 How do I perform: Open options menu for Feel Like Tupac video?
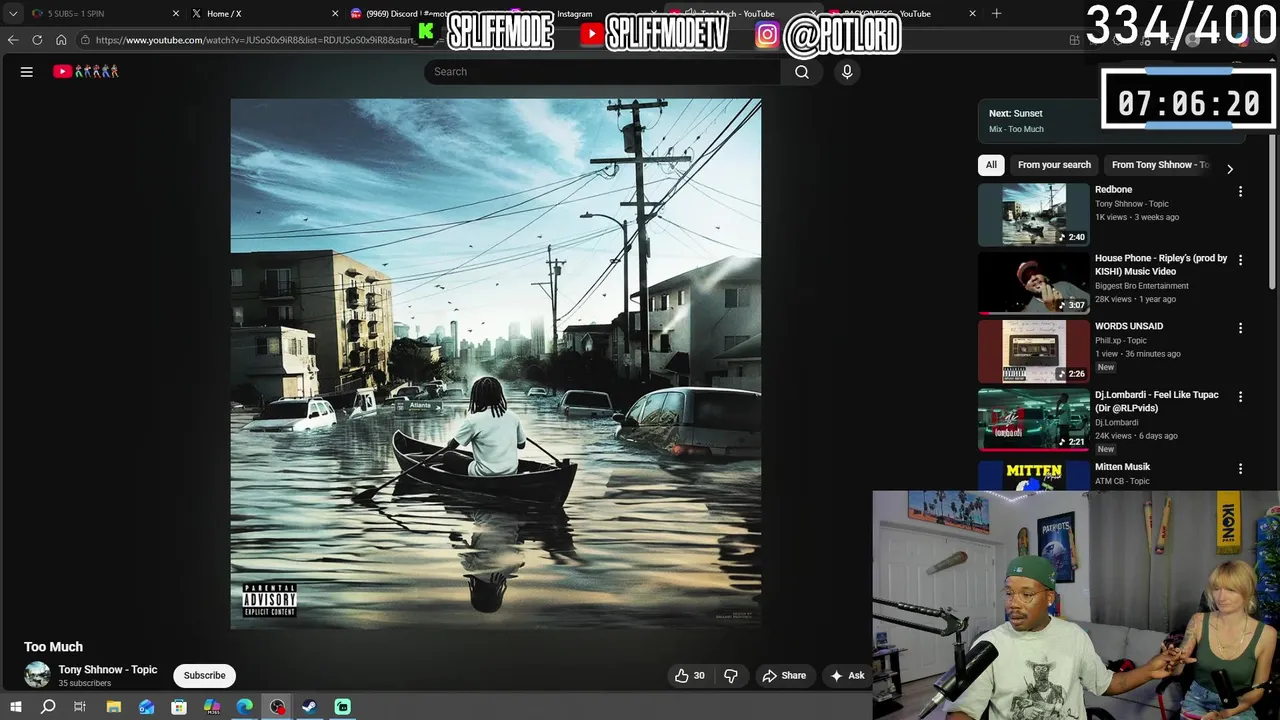point(1240,397)
